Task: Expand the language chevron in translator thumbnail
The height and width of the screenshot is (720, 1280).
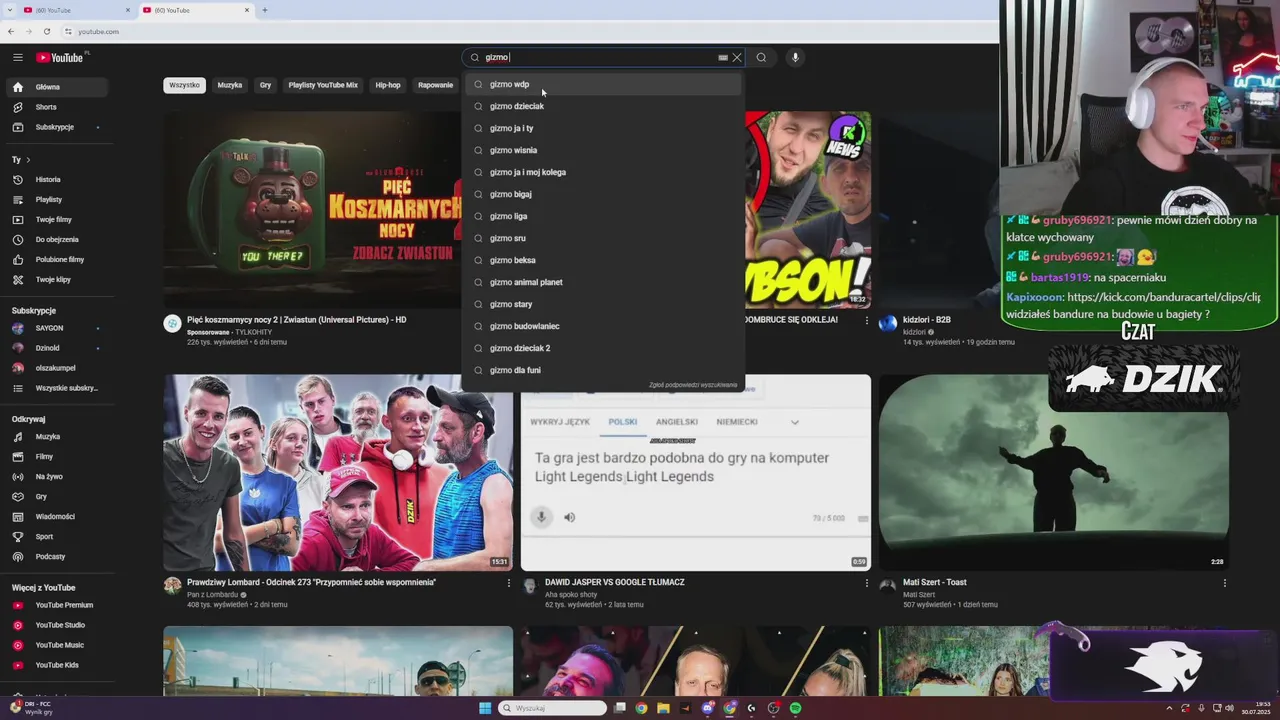Action: (x=795, y=422)
